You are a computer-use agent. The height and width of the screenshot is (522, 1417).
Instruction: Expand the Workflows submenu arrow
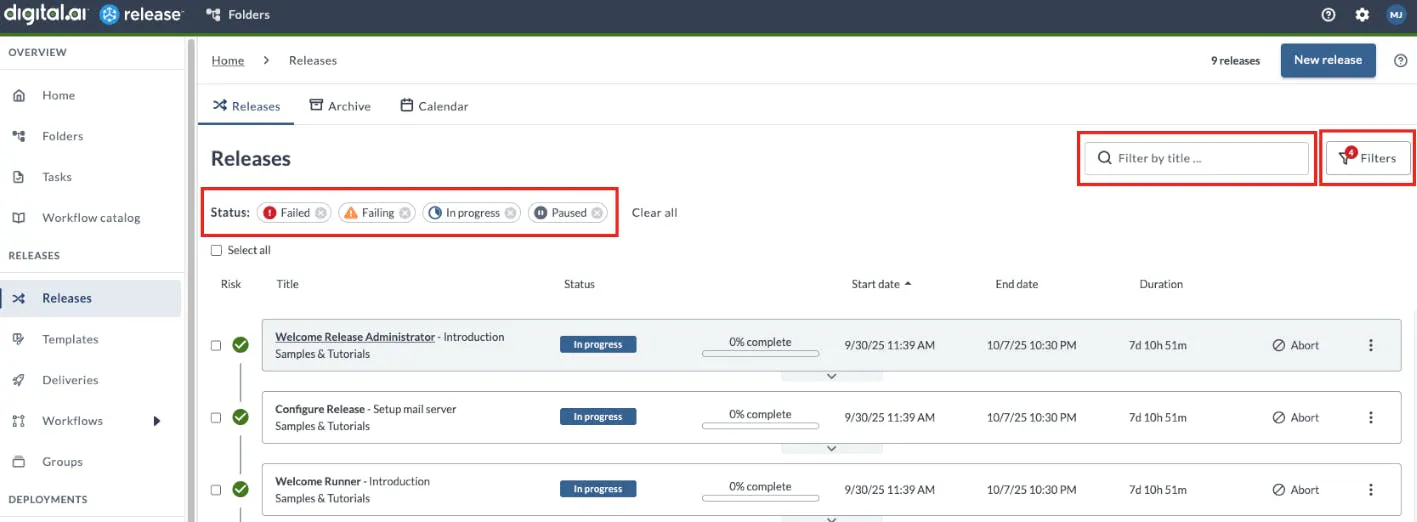(157, 421)
